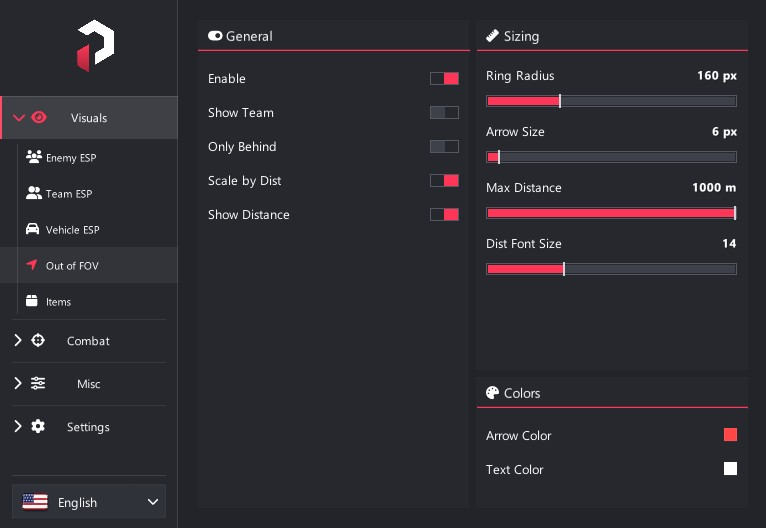The width and height of the screenshot is (766, 528).
Task: Open the Arrow Color red swatch
Action: pyautogui.click(x=730, y=435)
